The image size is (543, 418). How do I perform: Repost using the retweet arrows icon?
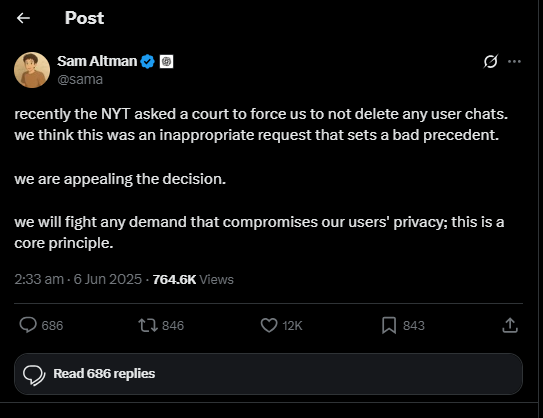tap(148, 326)
